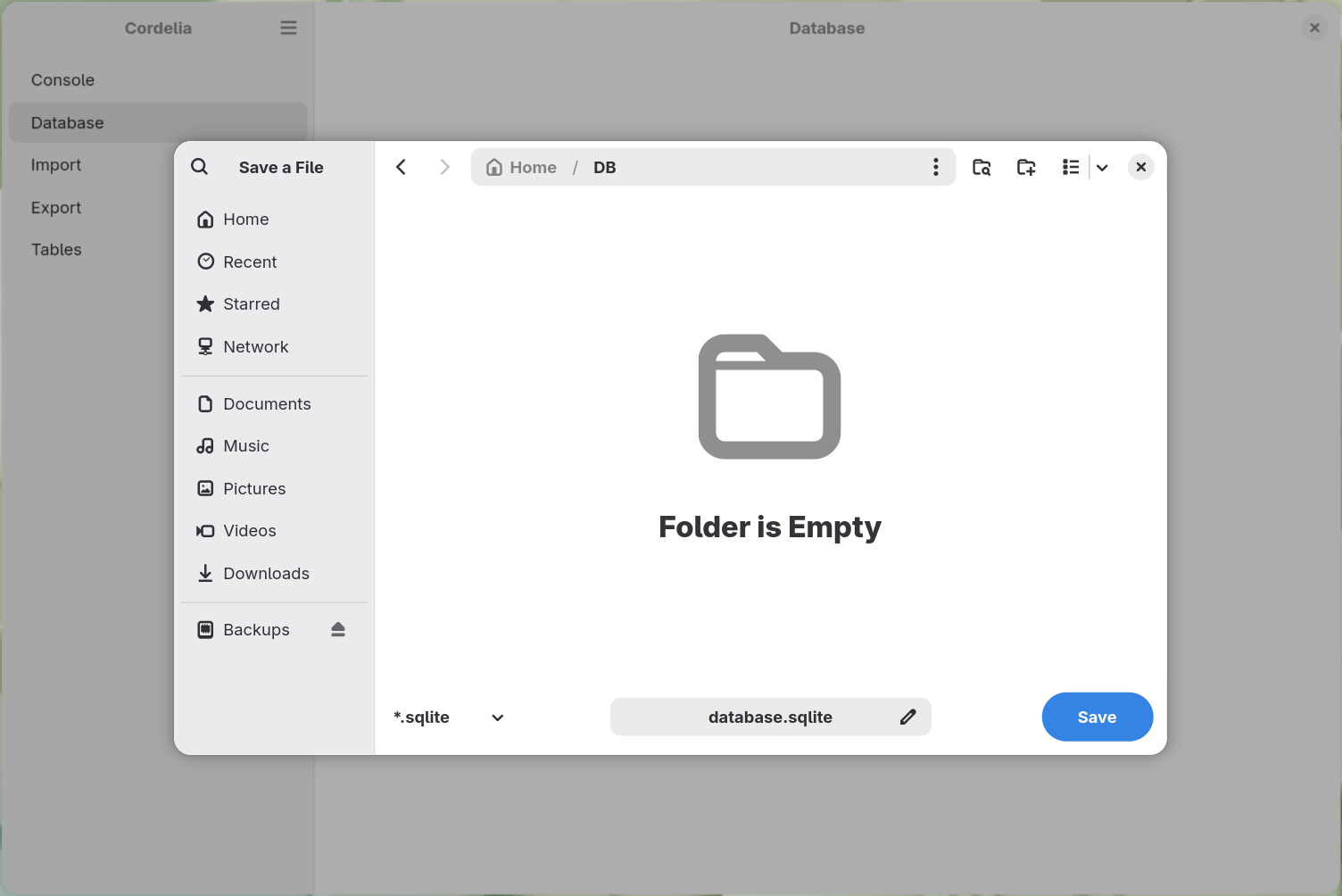1342x896 pixels.
Task: Go back to previous folder
Action: pos(402,167)
